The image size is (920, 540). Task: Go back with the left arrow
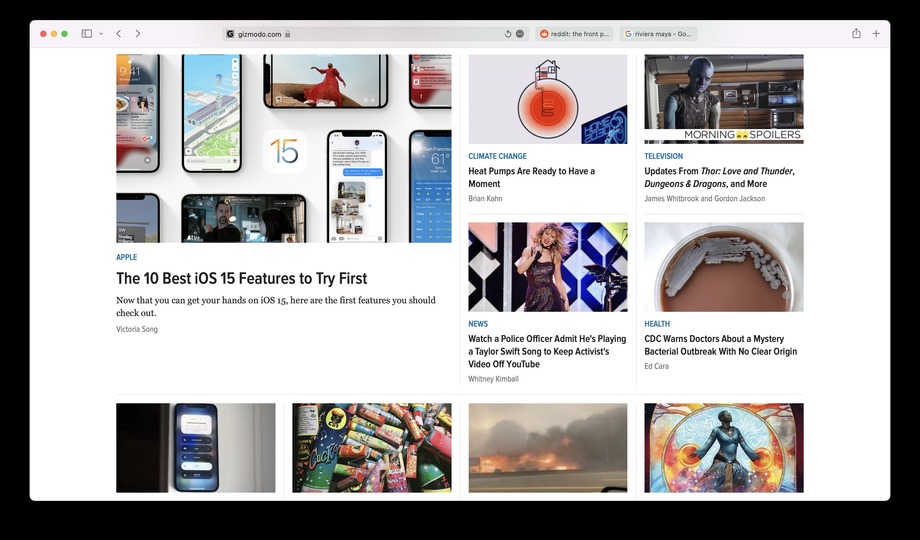coord(119,34)
